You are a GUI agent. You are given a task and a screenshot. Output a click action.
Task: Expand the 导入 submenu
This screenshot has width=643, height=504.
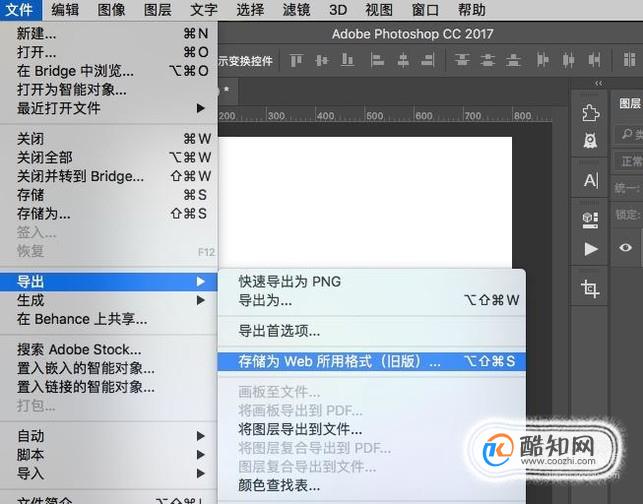(109, 474)
